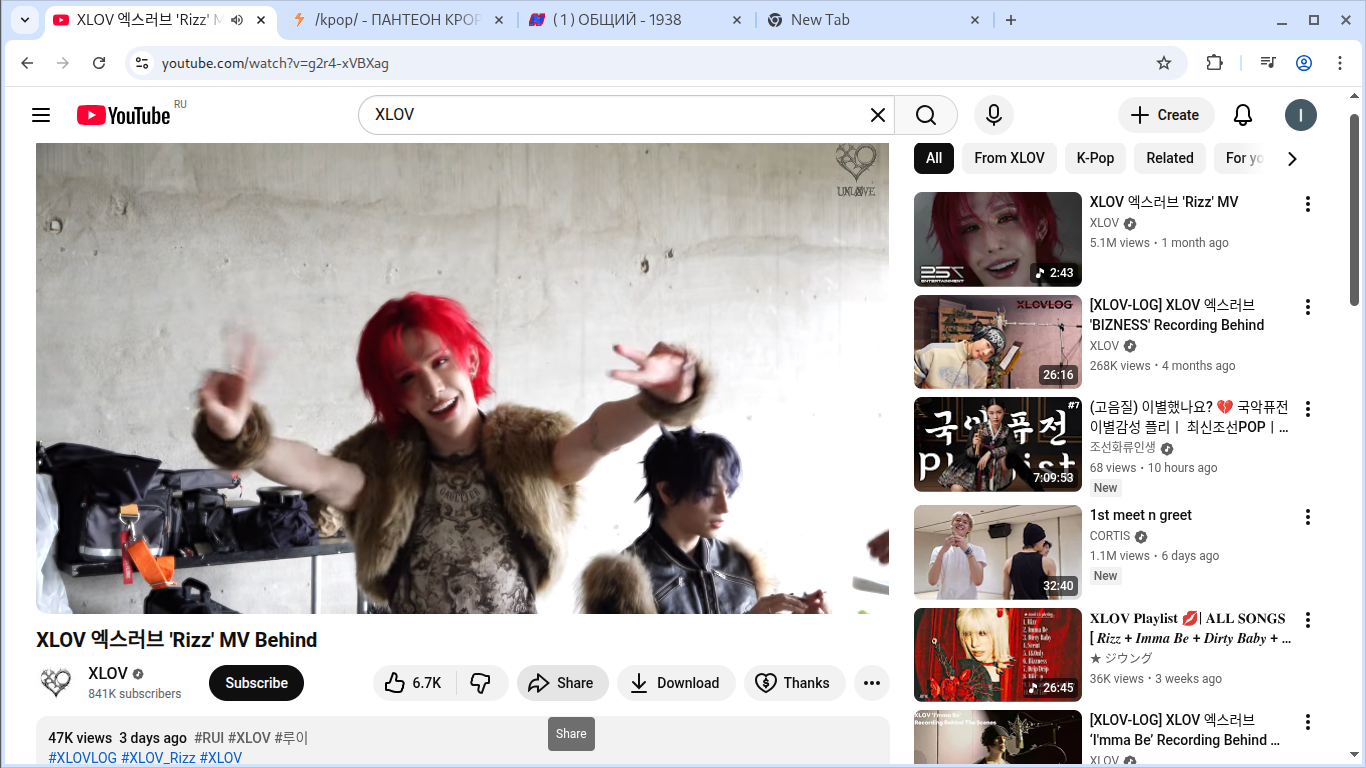The width and height of the screenshot is (1366, 768).
Task: Open the Chrome three-dot menu
Action: coord(1340,63)
